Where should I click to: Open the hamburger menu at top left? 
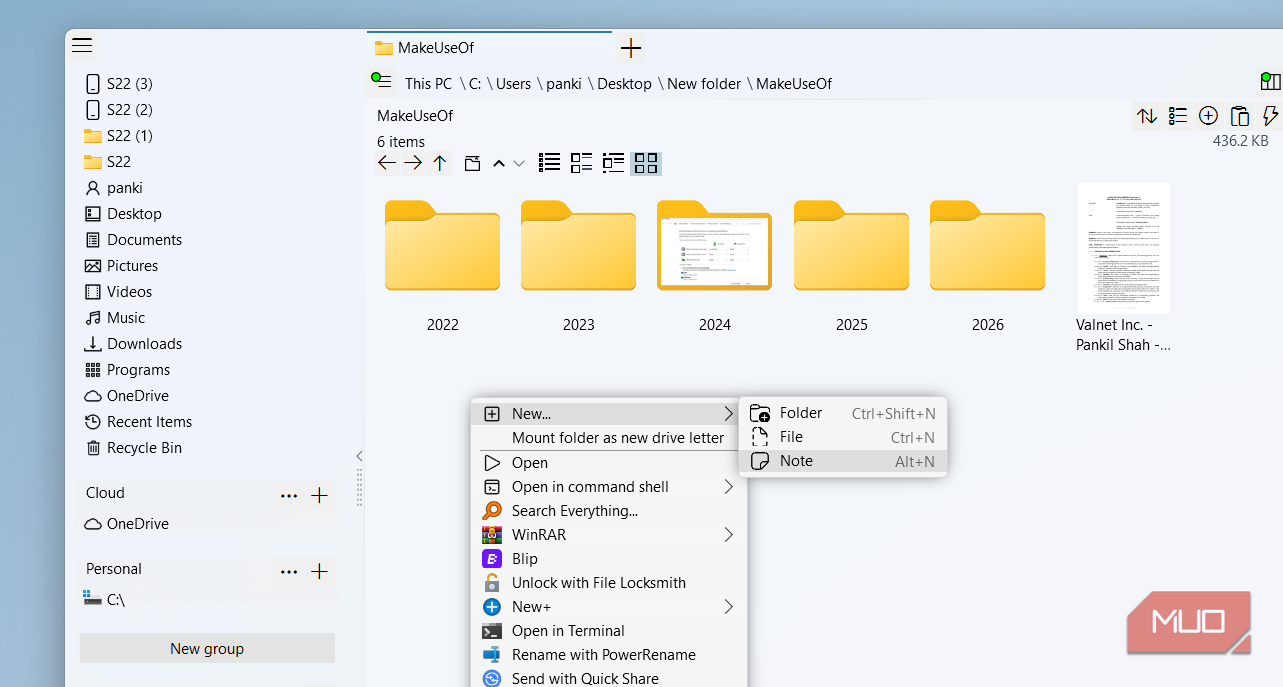pyautogui.click(x=82, y=45)
